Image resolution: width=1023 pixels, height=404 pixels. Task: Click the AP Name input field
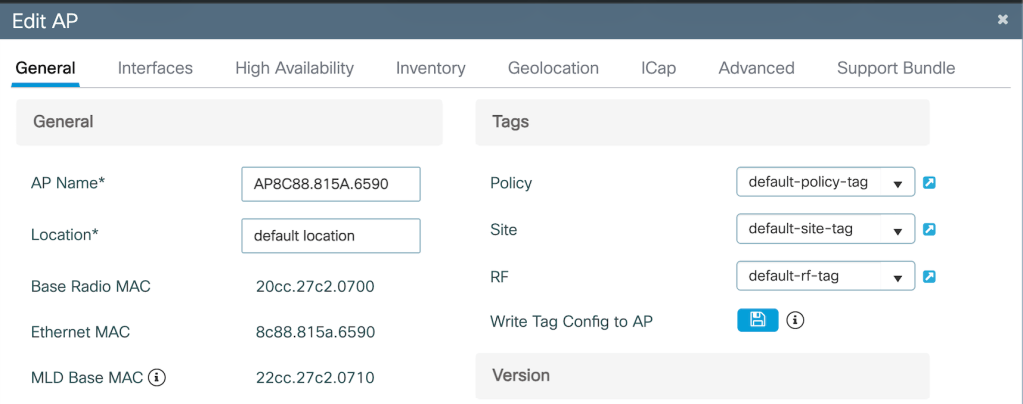click(x=330, y=184)
